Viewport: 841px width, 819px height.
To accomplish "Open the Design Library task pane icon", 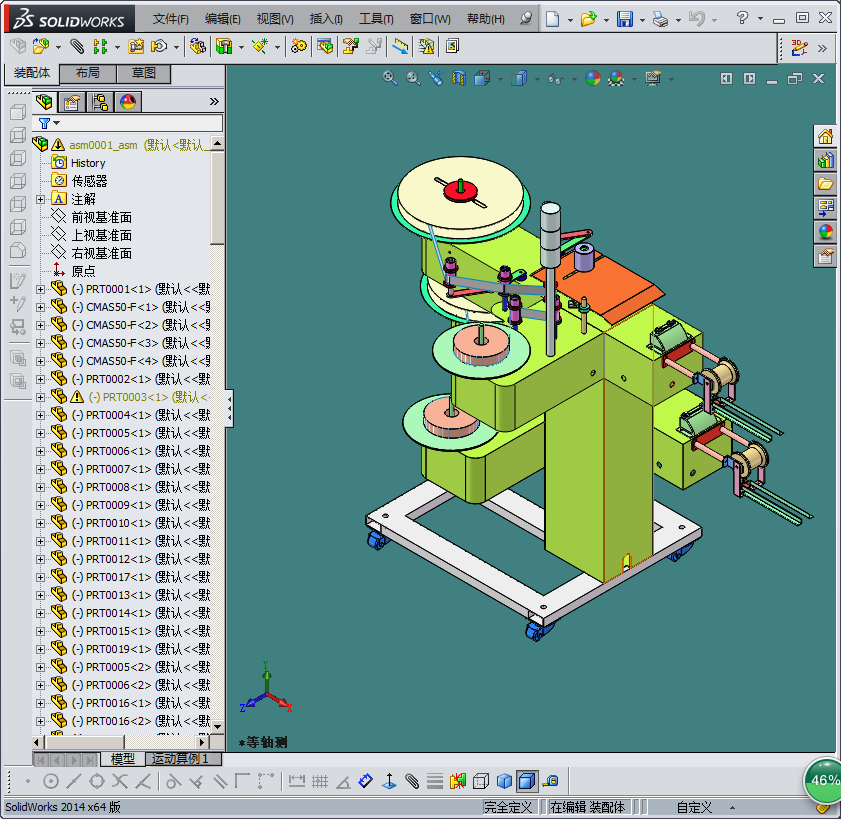I will [x=825, y=160].
